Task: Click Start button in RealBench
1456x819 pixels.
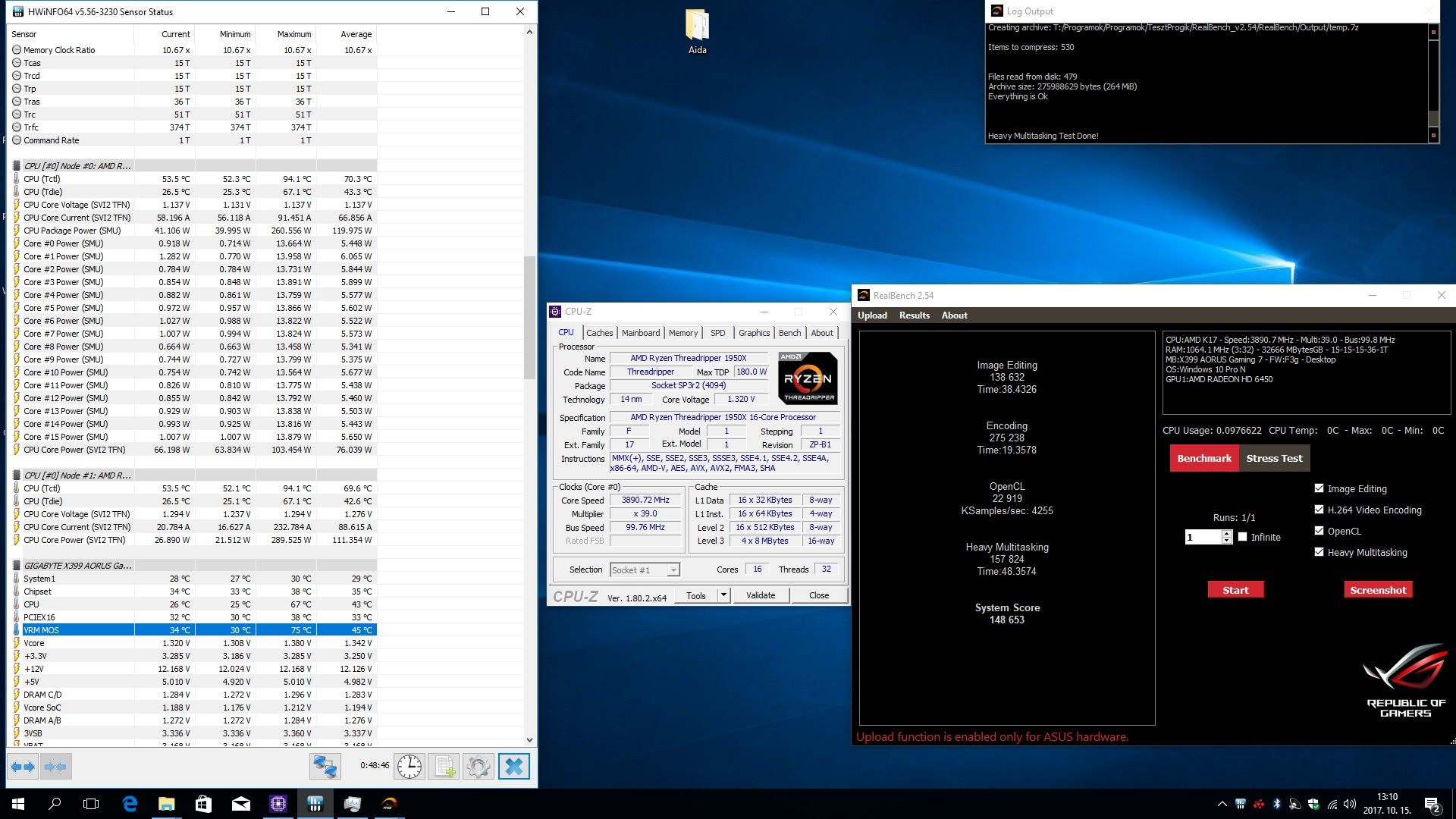Action: (1235, 590)
